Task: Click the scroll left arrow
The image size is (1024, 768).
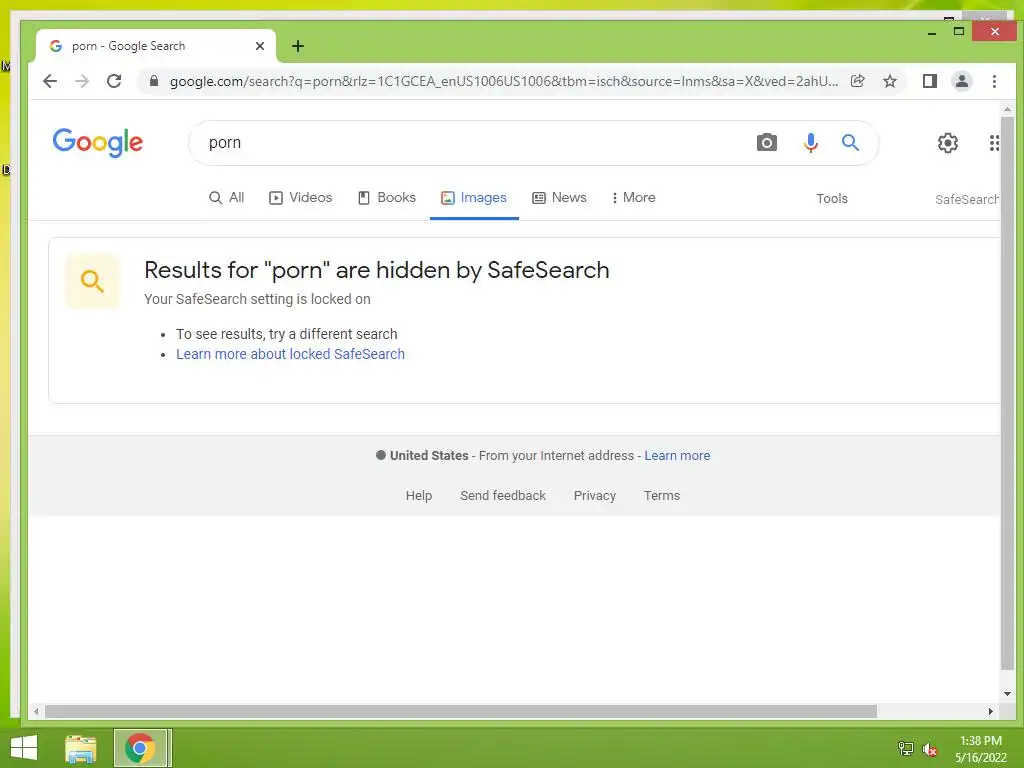Action: point(36,711)
